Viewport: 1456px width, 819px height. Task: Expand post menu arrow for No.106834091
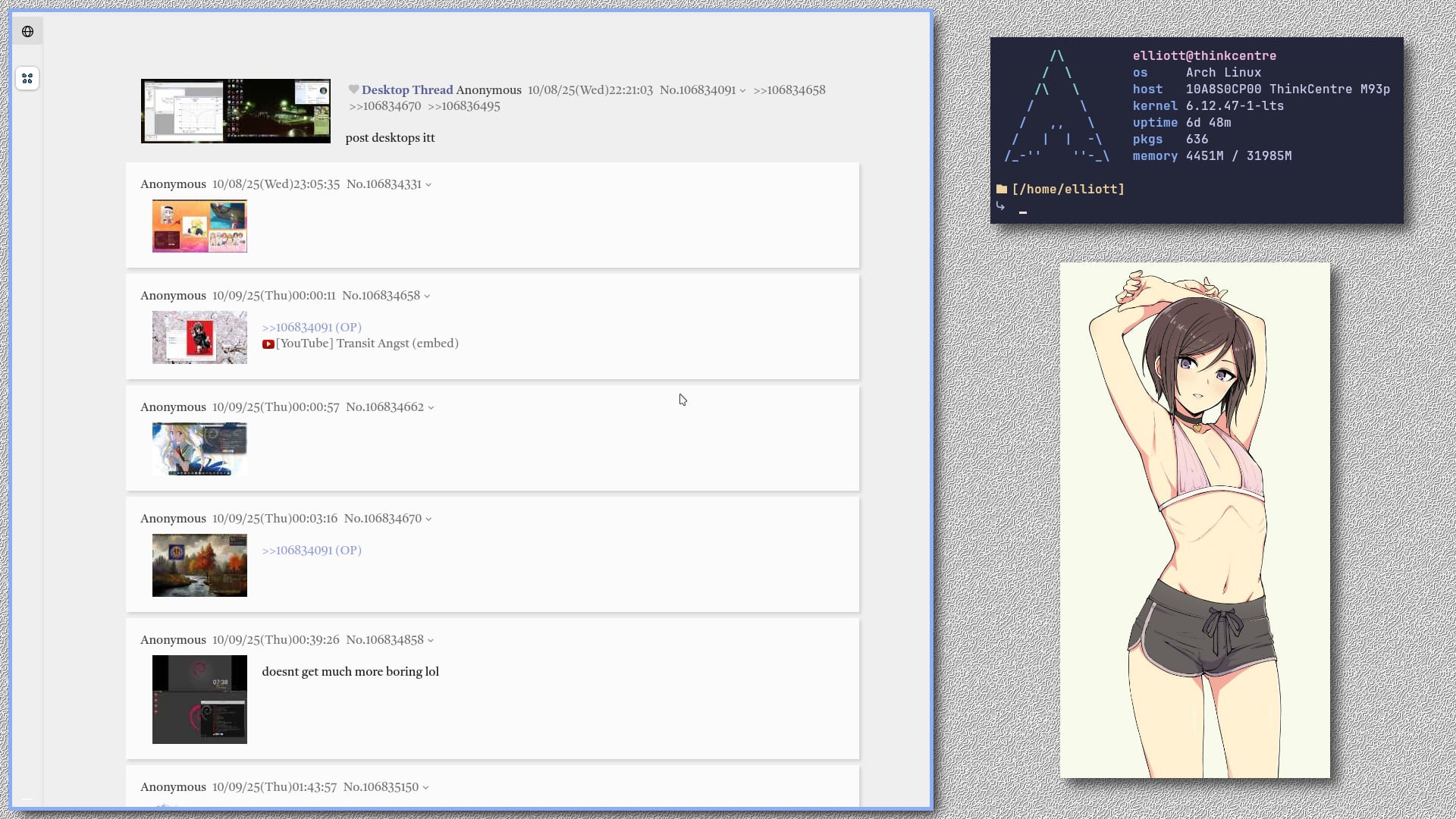tap(743, 91)
